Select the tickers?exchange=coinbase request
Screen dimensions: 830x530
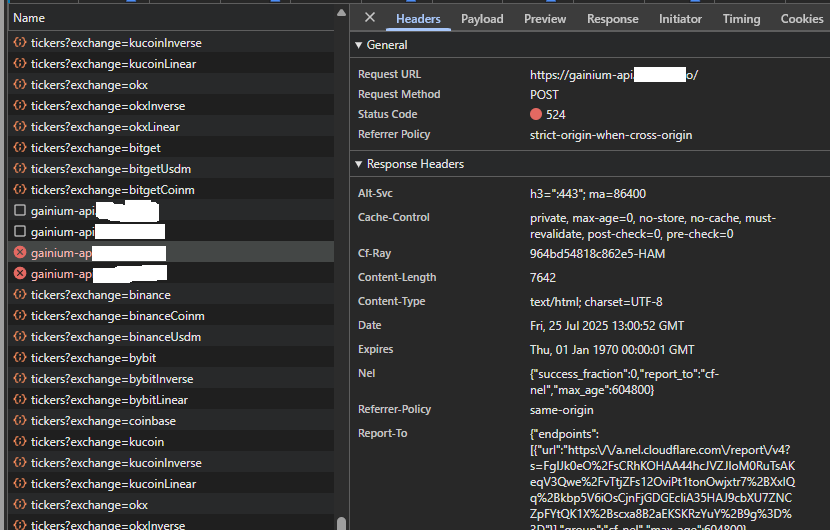tap(170, 421)
